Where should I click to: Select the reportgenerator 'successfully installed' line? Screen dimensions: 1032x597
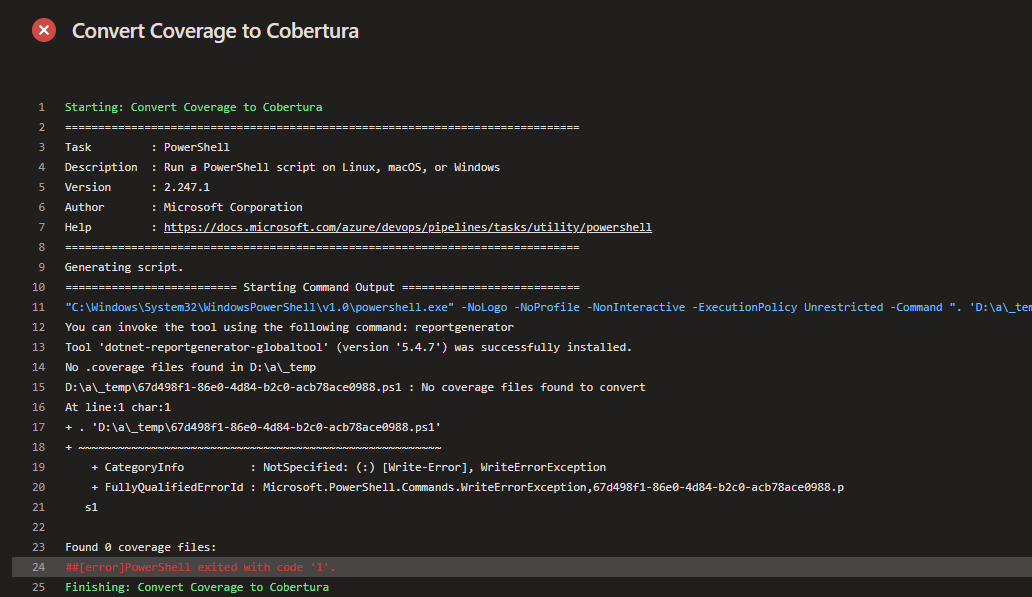tap(348, 347)
